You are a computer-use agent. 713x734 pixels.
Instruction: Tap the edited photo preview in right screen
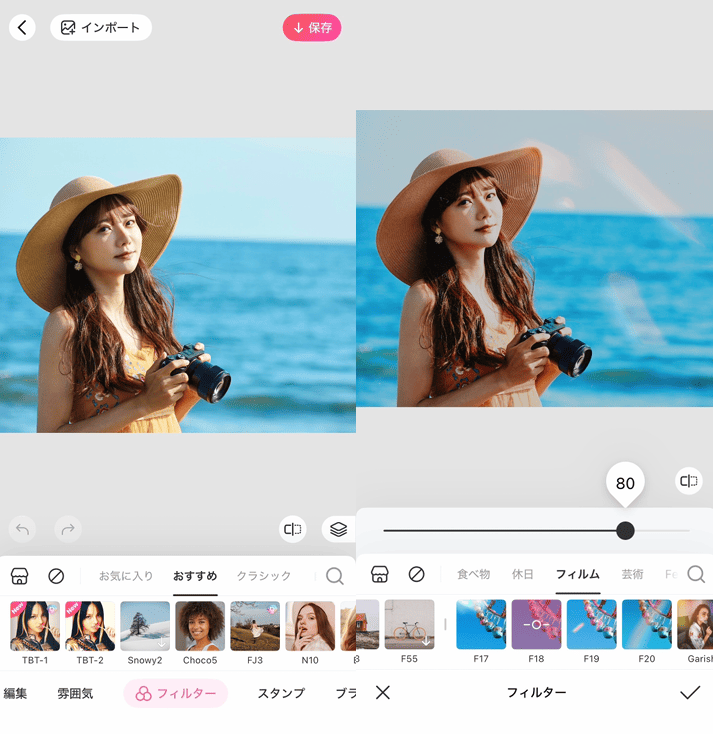535,258
